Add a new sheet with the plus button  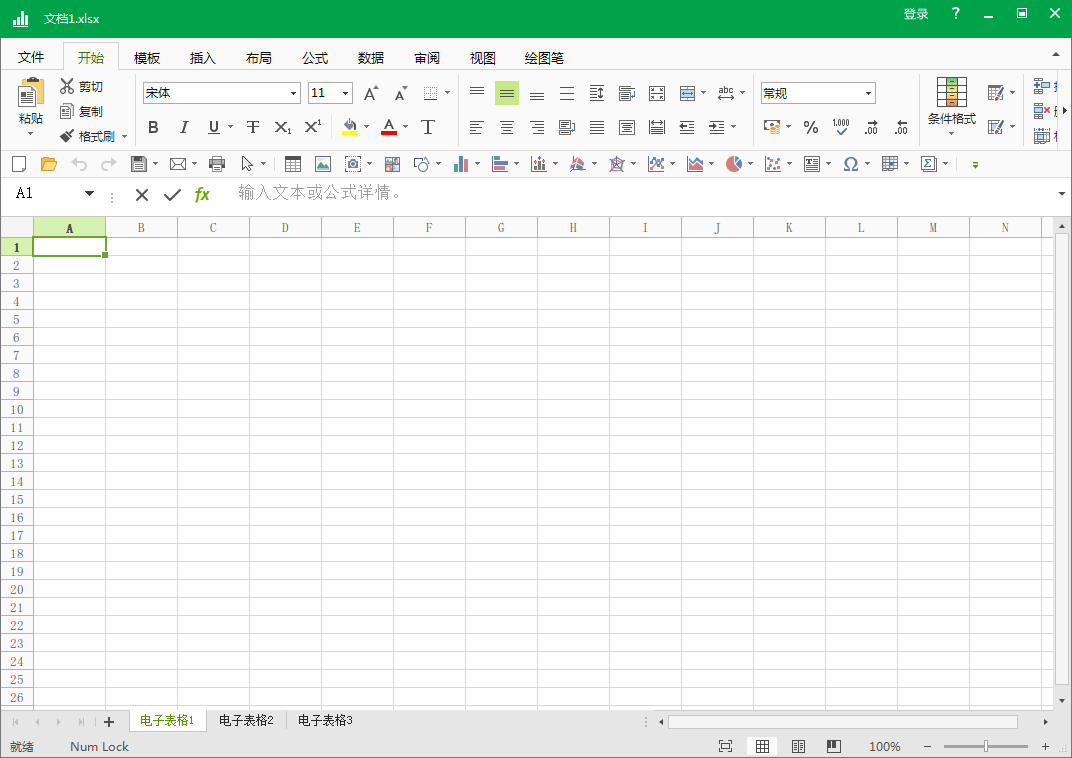pyautogui.click(x=109, y=720)
